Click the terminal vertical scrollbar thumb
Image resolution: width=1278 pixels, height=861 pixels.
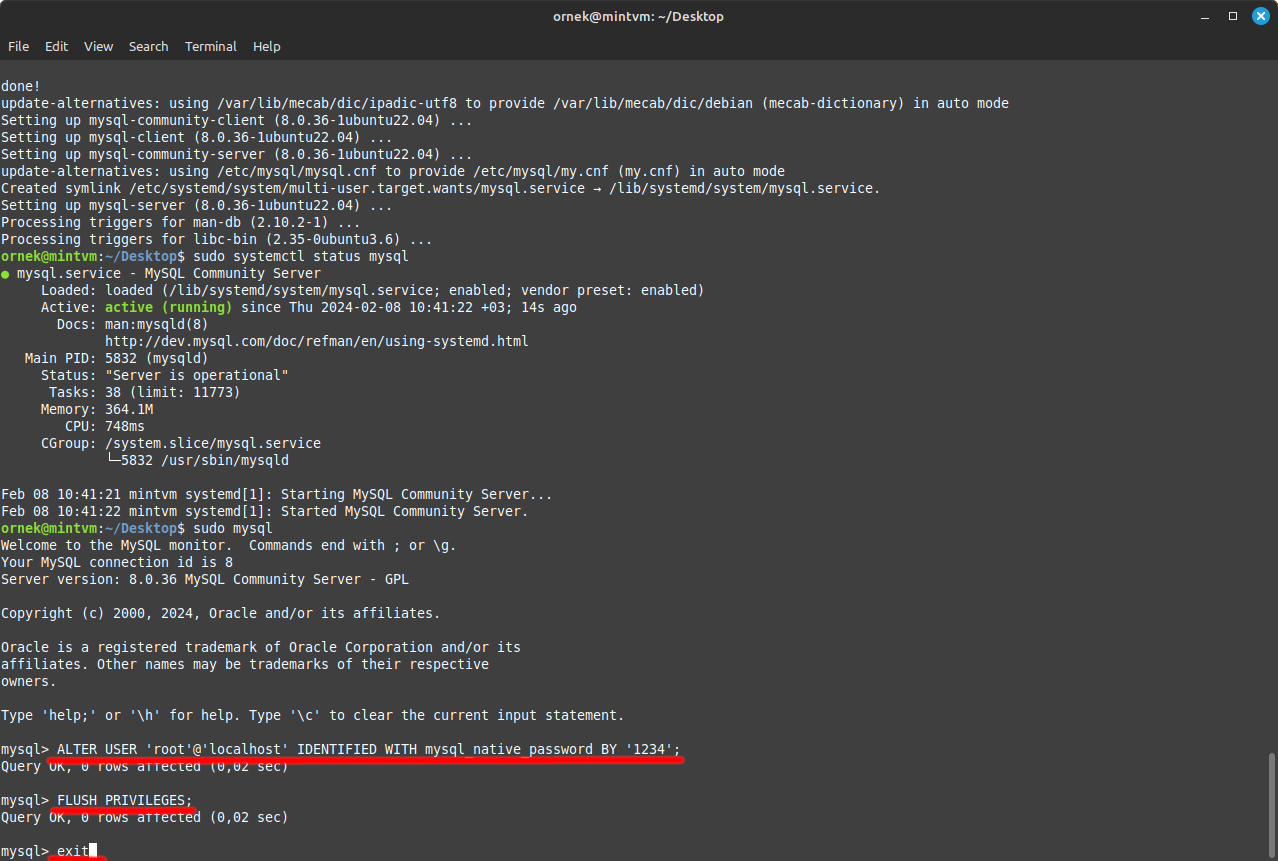pyautogui.click(x=1272, y=803)
